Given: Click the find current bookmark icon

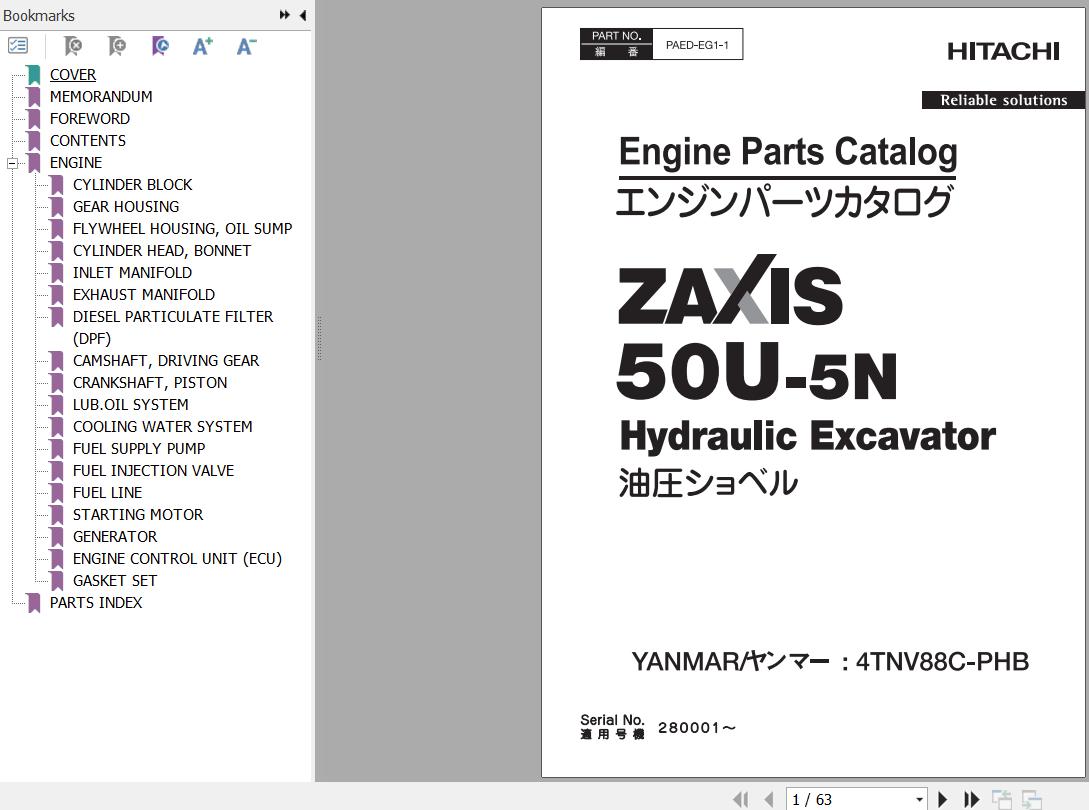Looking at the screenshot, I should click(x=160, y=46).
